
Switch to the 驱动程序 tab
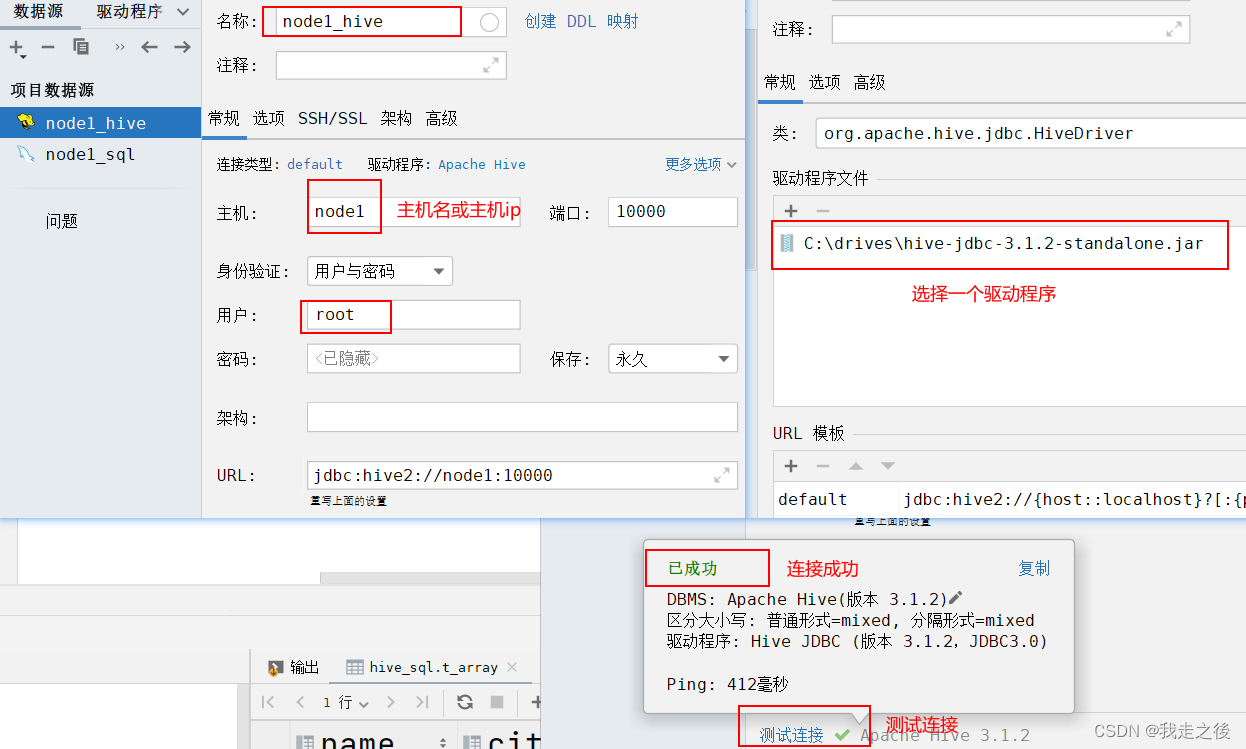point(129,12)
